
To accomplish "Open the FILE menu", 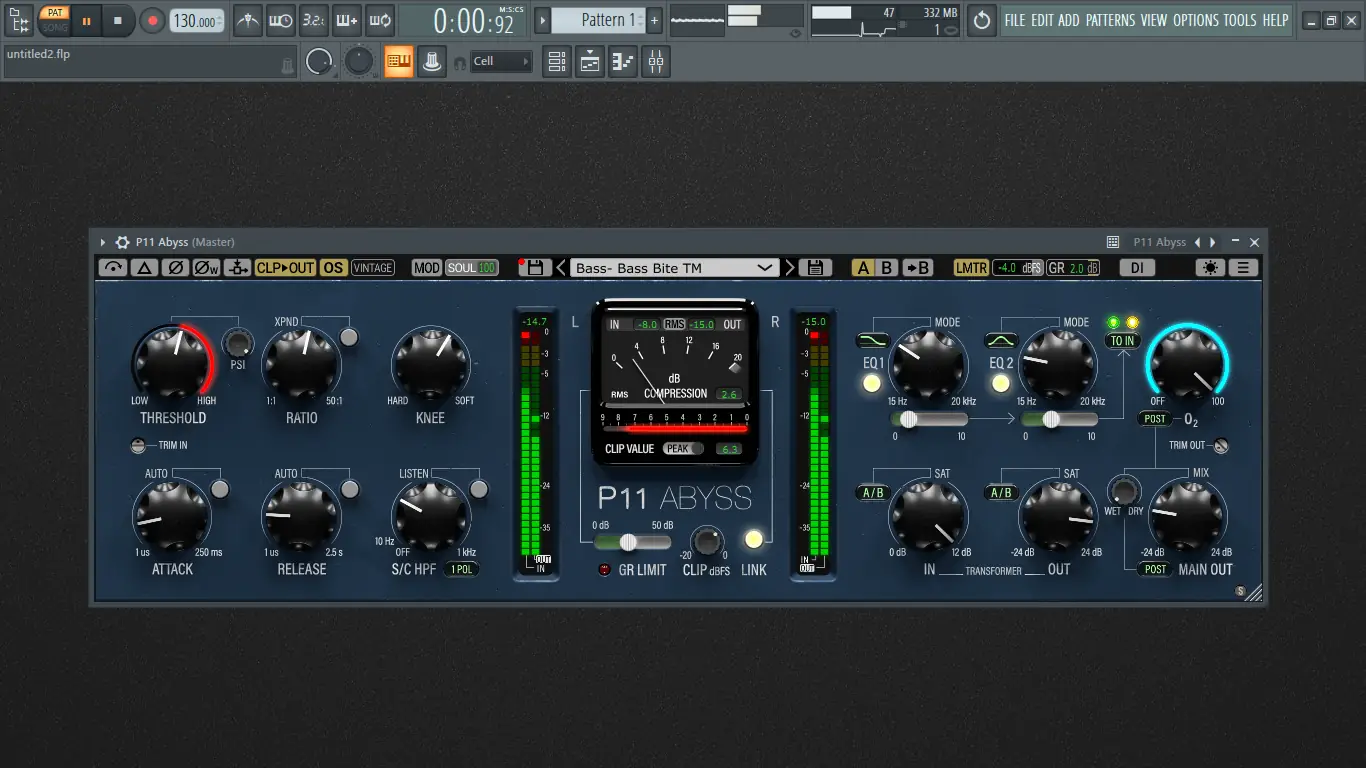I will click(1015, 20).
